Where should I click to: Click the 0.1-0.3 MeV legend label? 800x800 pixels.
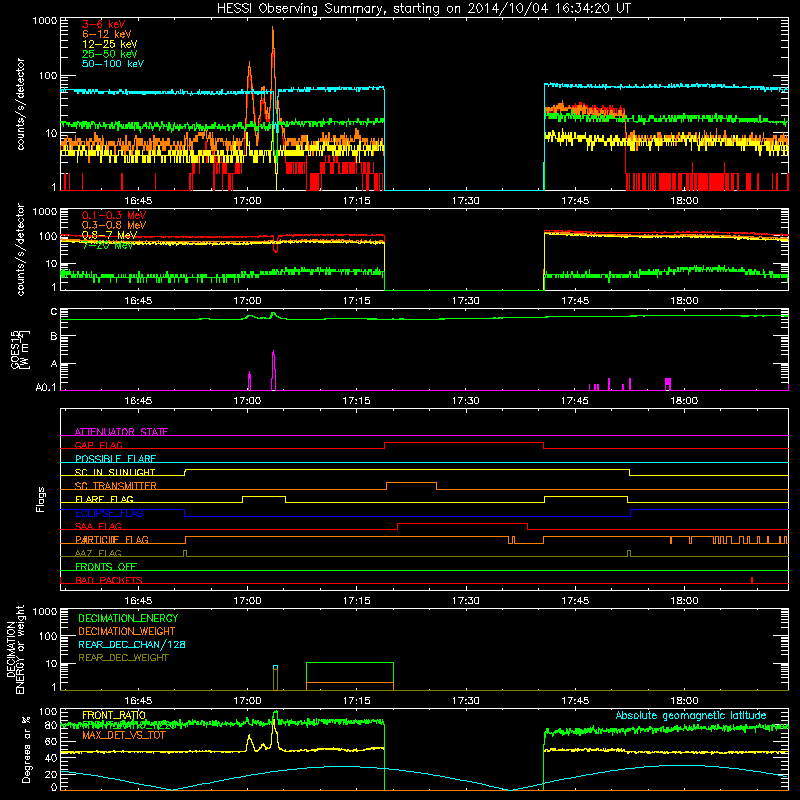[114, 215]
